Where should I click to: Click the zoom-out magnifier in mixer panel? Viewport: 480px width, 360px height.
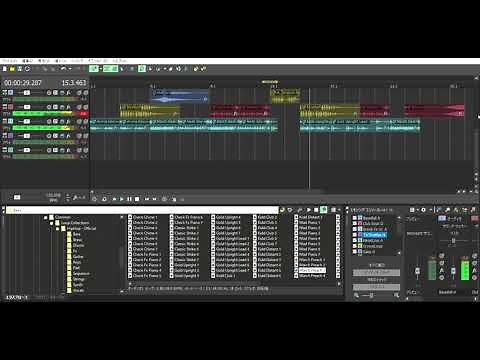point(356,295)
